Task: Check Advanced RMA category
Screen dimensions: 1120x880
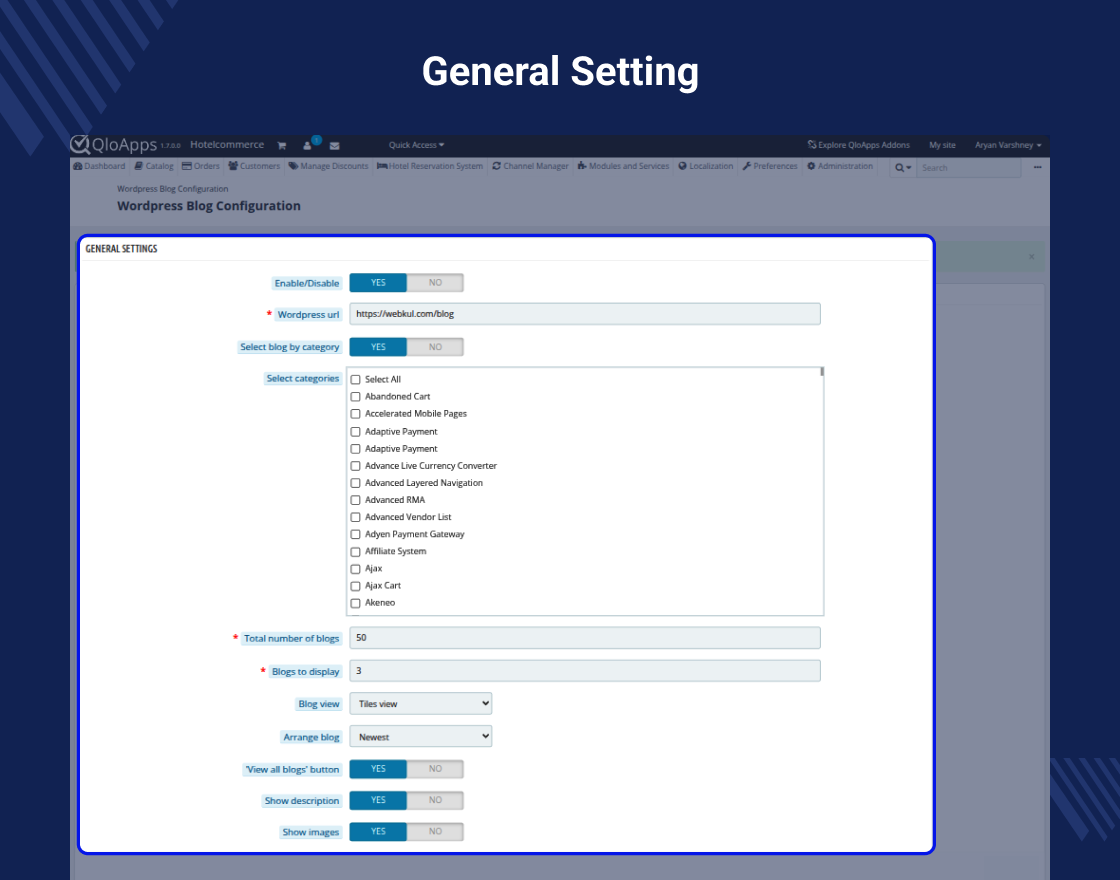Action: point(355,501)
